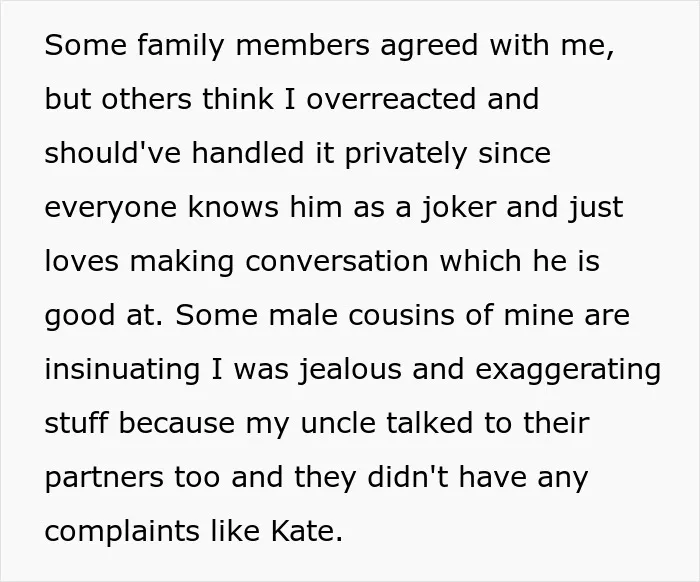The height and width of the screenshot is (582, 700).
Task: Click the word "conversation" in fifth line
Action: (337, 261)
